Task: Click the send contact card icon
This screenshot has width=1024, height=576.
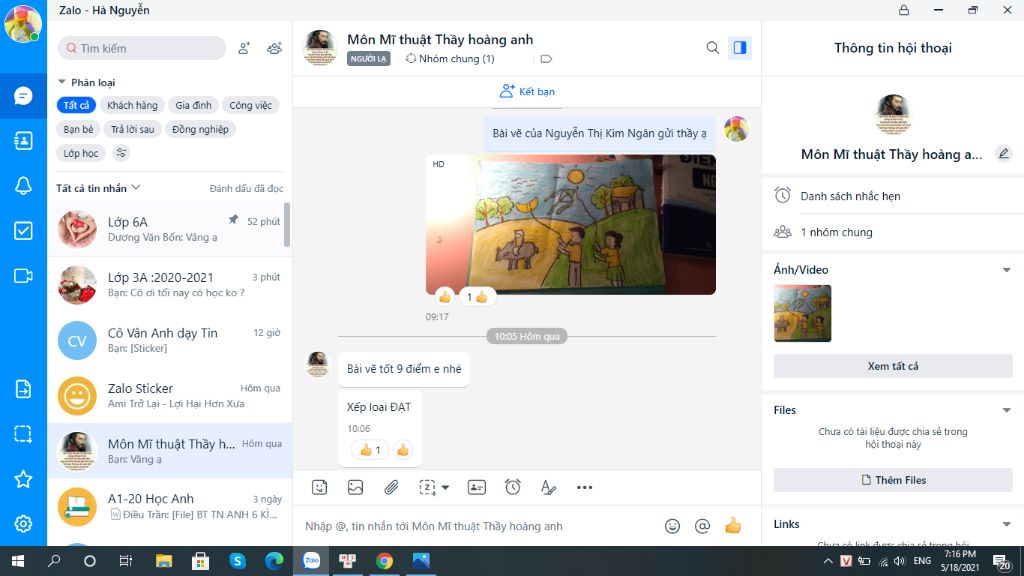Action: (477, 487)
